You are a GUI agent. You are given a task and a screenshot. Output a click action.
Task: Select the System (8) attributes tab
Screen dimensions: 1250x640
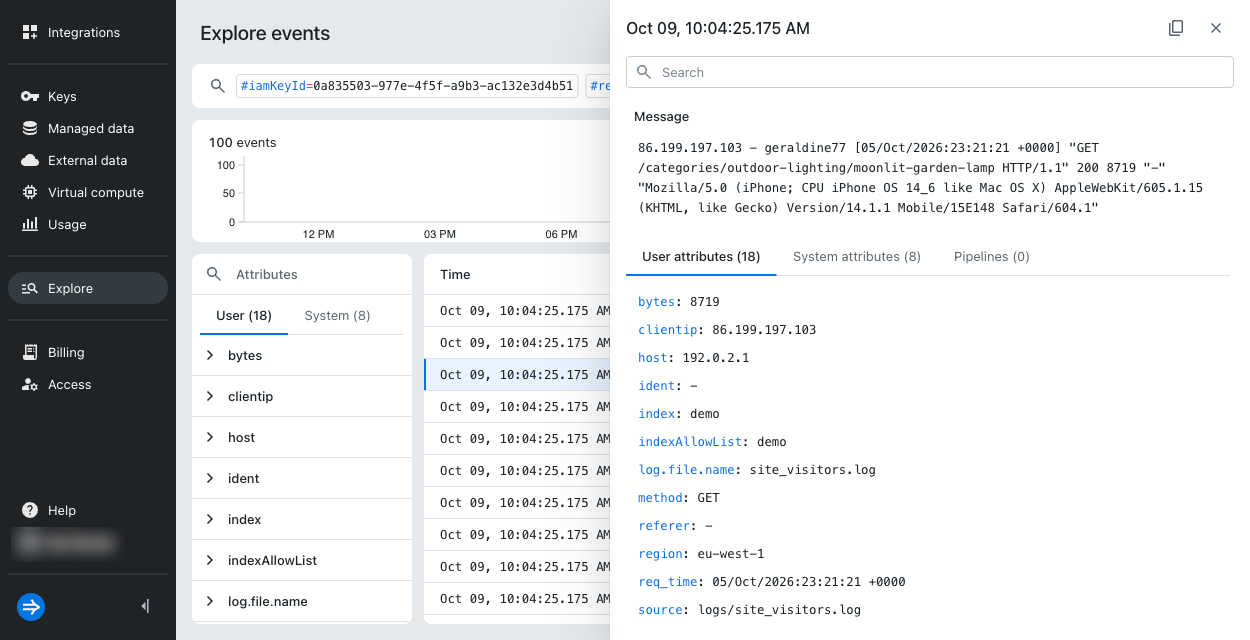[337, 315]
